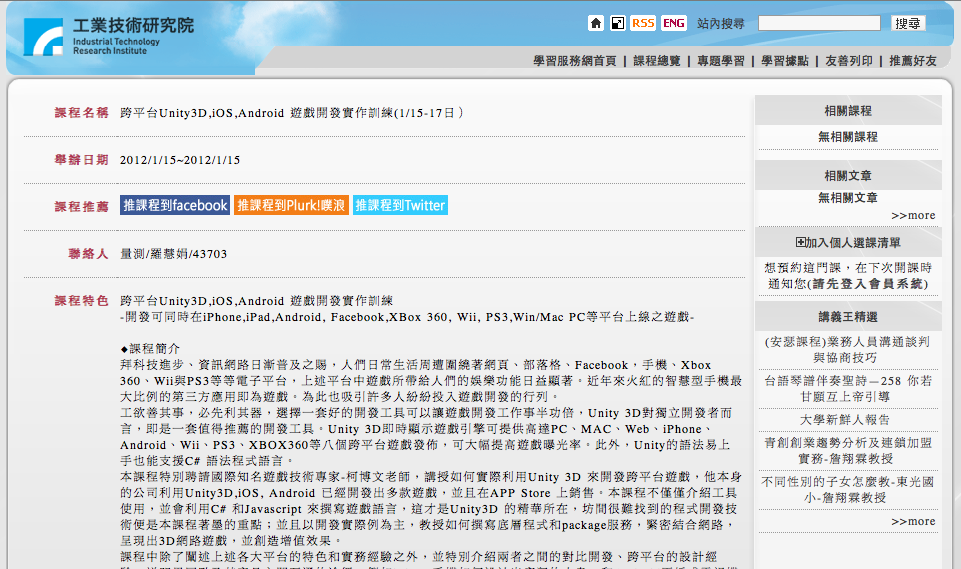Open 大學新鮮人報告 link
961x569 pixels.
pos(845,420)
